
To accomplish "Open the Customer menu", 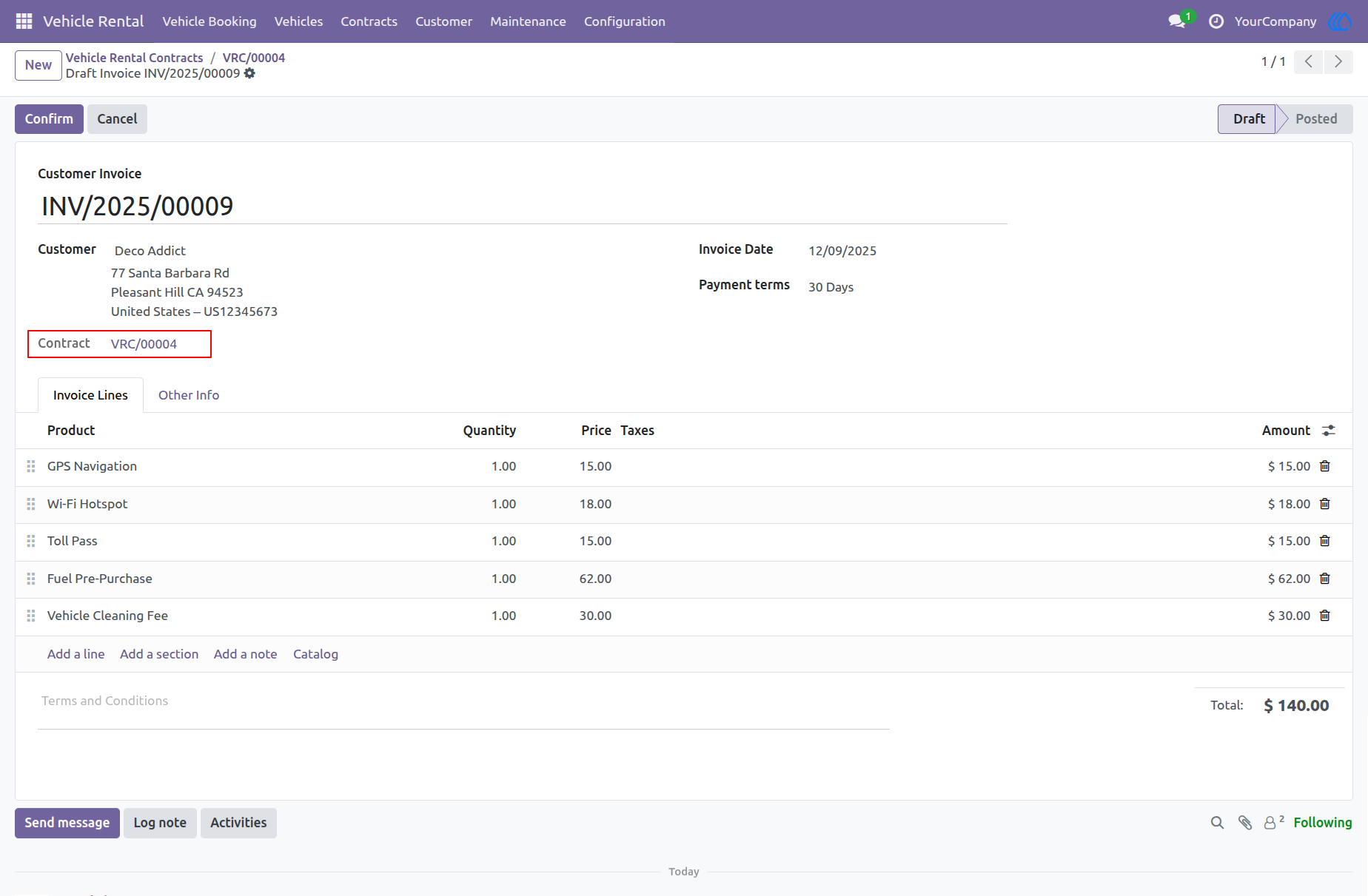I will coord(443,21).
